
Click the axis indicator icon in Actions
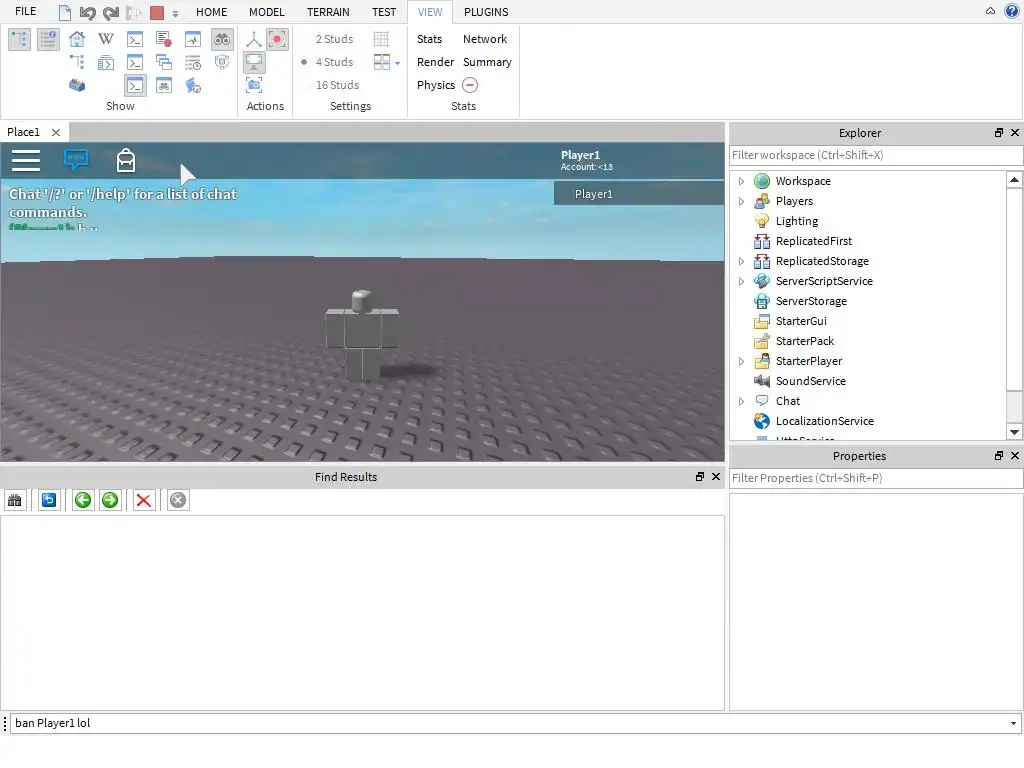click(254, 39)
